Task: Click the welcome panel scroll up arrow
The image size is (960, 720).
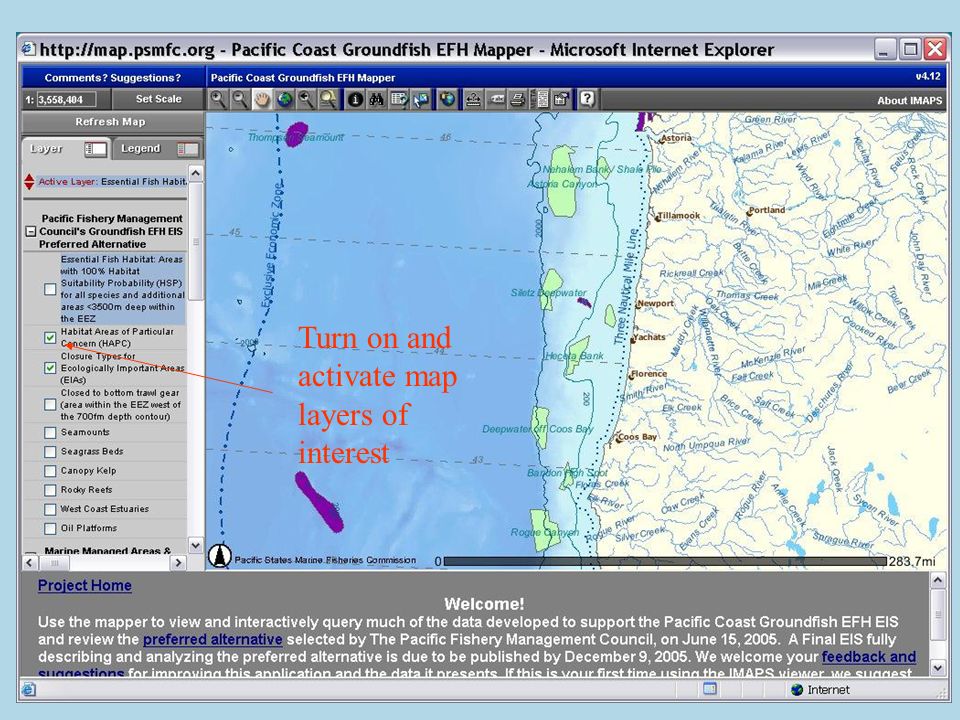Action: 937,580
